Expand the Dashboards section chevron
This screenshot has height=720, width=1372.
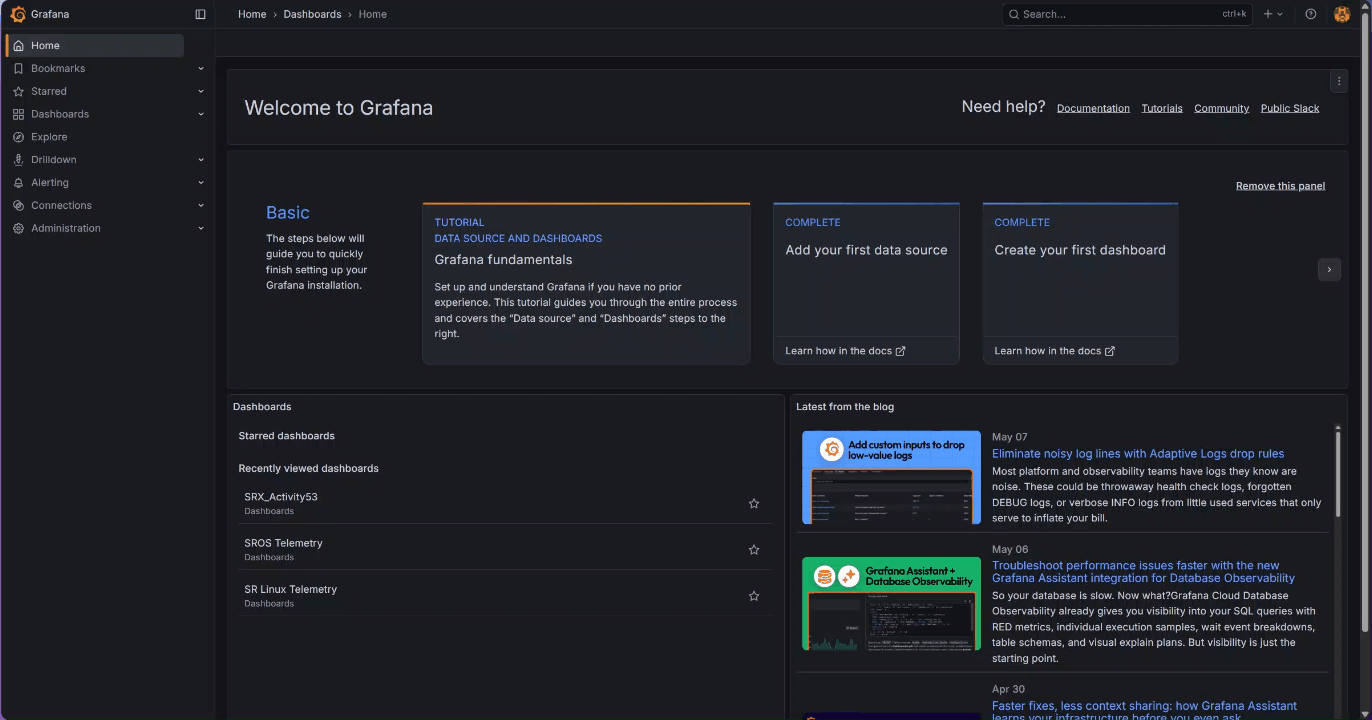(x=201, y=114)
